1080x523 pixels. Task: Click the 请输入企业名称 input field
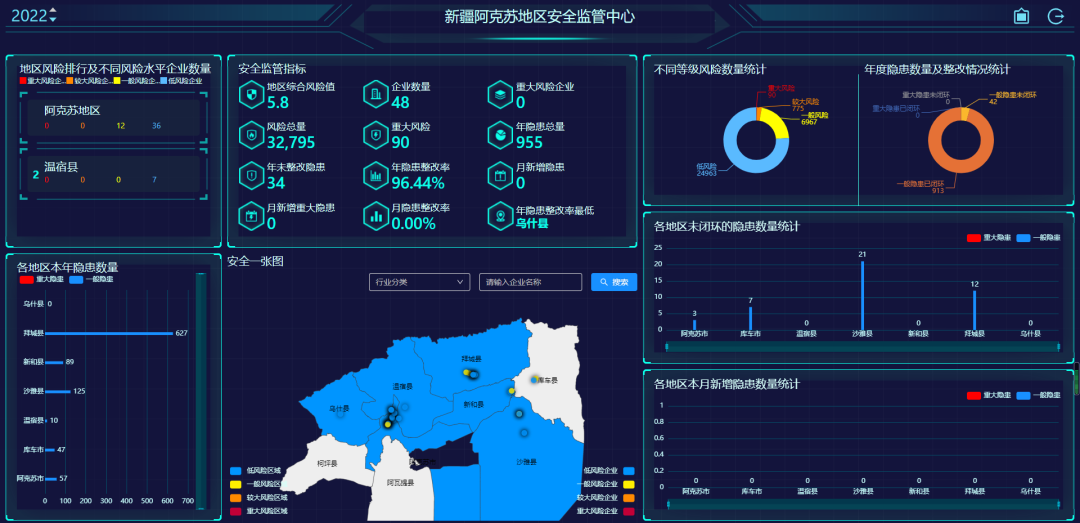coord(530,283)
